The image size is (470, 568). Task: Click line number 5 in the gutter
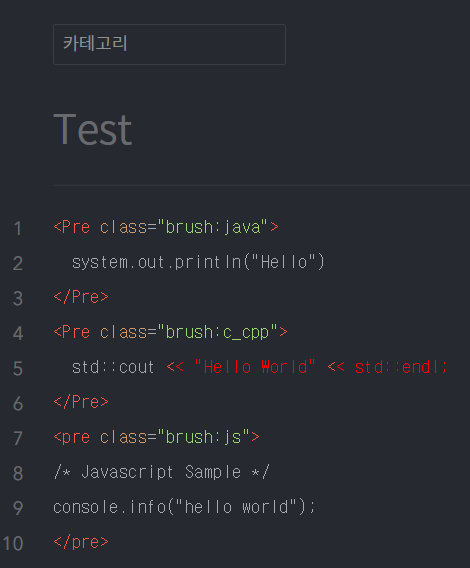tap(17, 368)
